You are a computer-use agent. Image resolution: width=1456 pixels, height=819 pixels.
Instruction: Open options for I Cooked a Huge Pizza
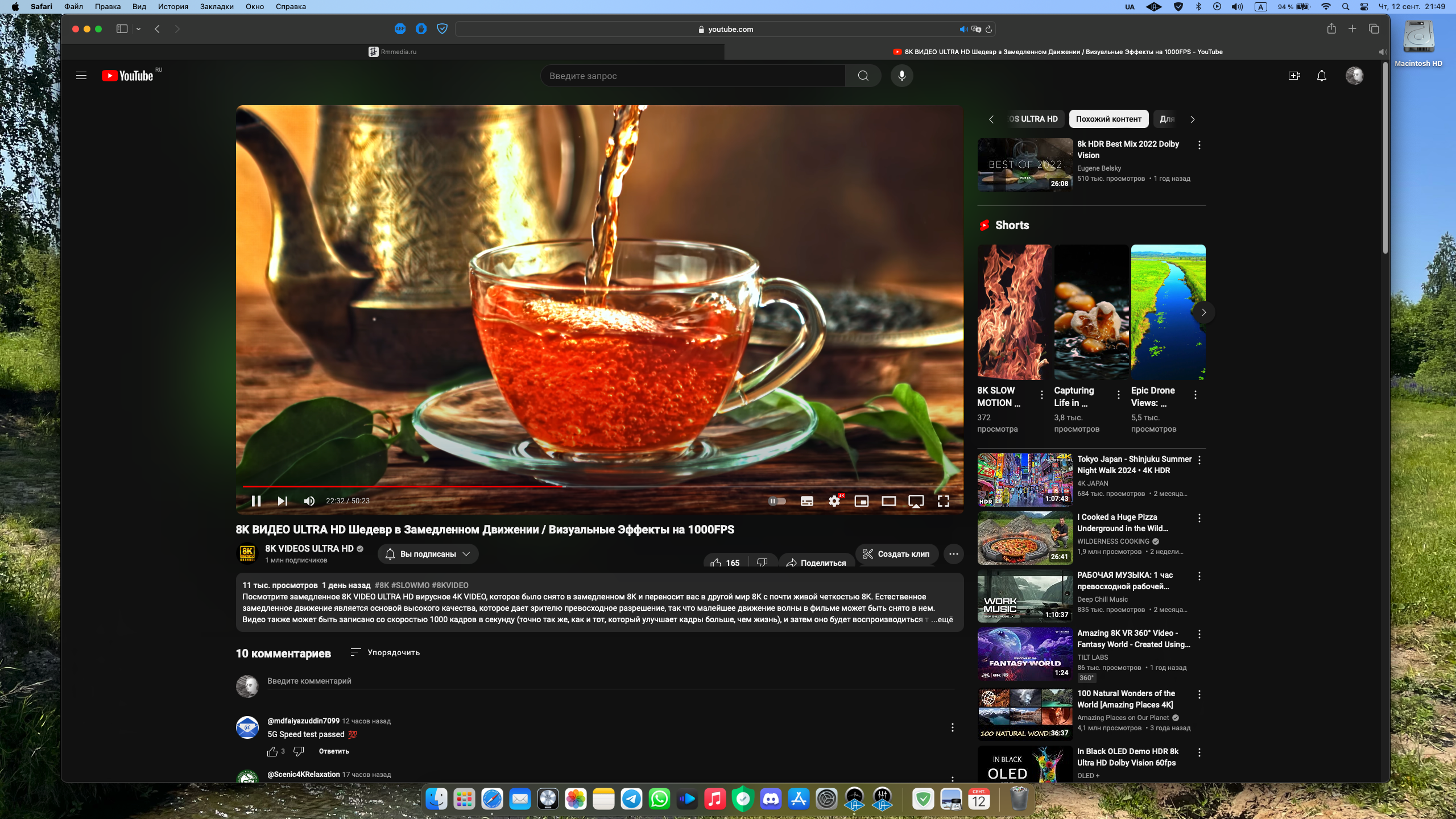tap(1199, 518)
